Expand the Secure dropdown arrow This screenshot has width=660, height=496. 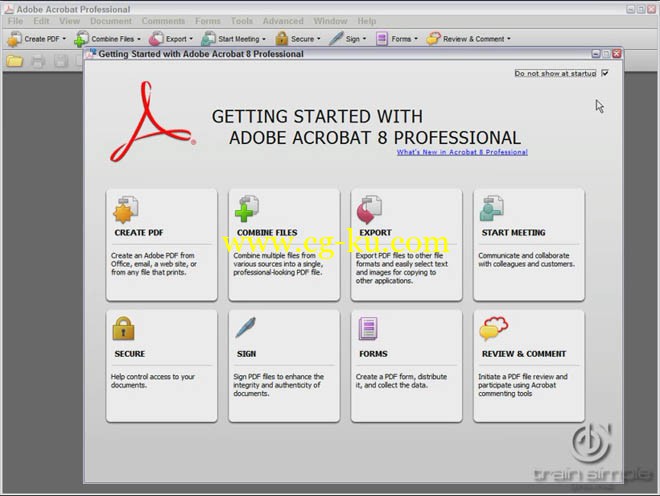pos(319,39)
